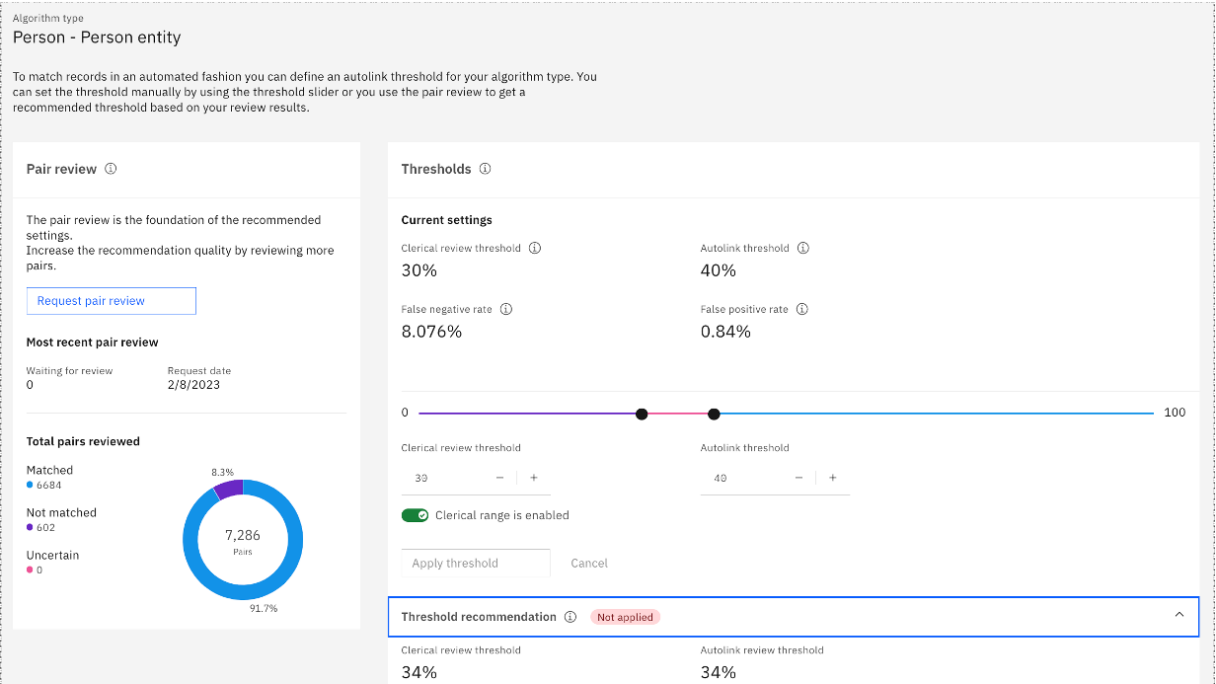Click Request pair review button
Screen dimensions: 1216x684
tap(111, 301)
